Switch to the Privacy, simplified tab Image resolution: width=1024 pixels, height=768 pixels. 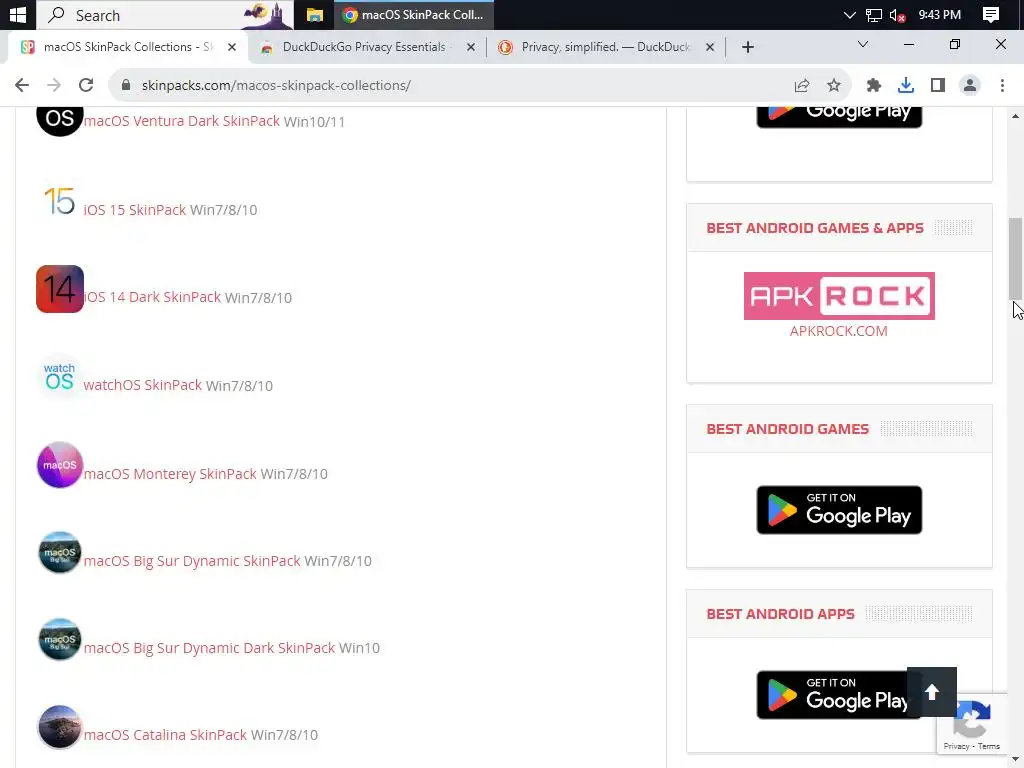click(607, 47)
